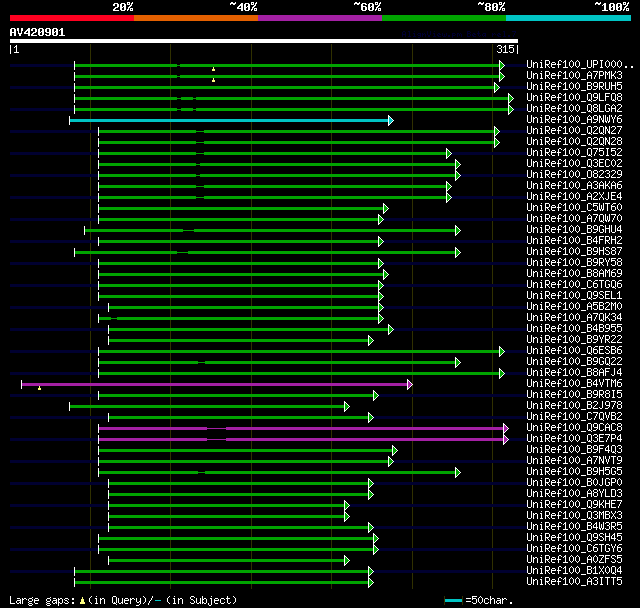Viewport: 640px width, 608px height.
Task: Open the UniRef100_Q8LGA2 hit label
Action: pyautogui.click(x=574, y=109)
